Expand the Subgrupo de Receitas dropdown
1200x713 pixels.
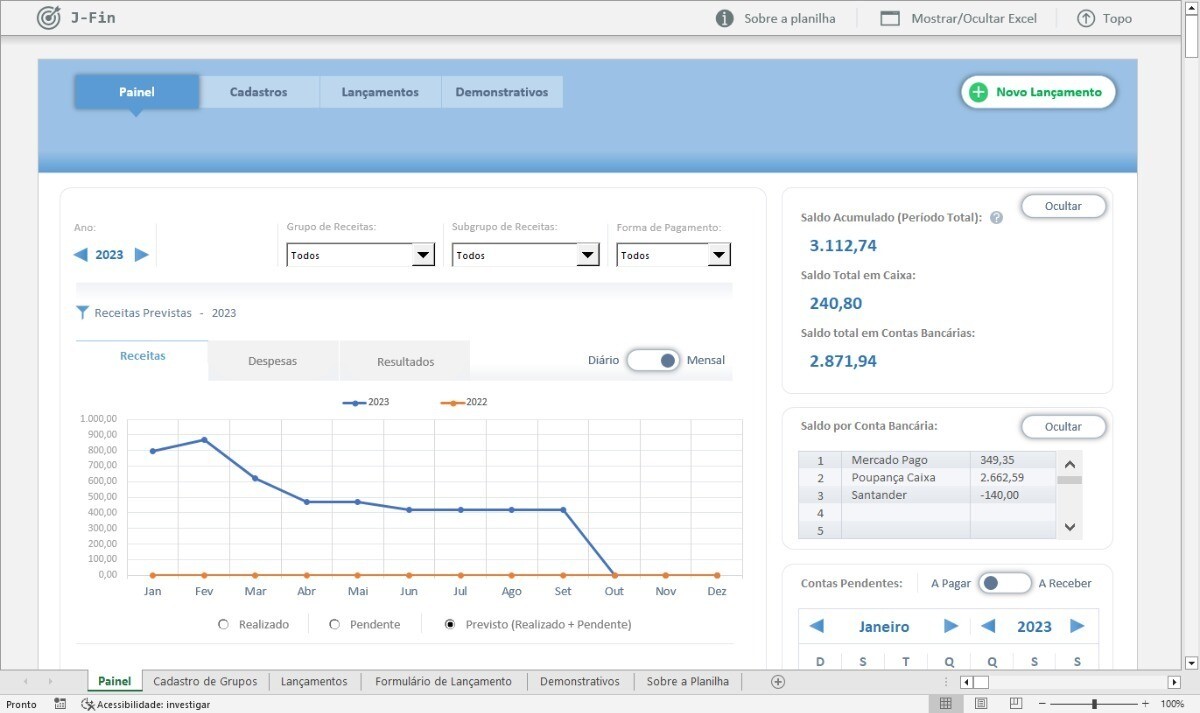[x=588, y=255]
